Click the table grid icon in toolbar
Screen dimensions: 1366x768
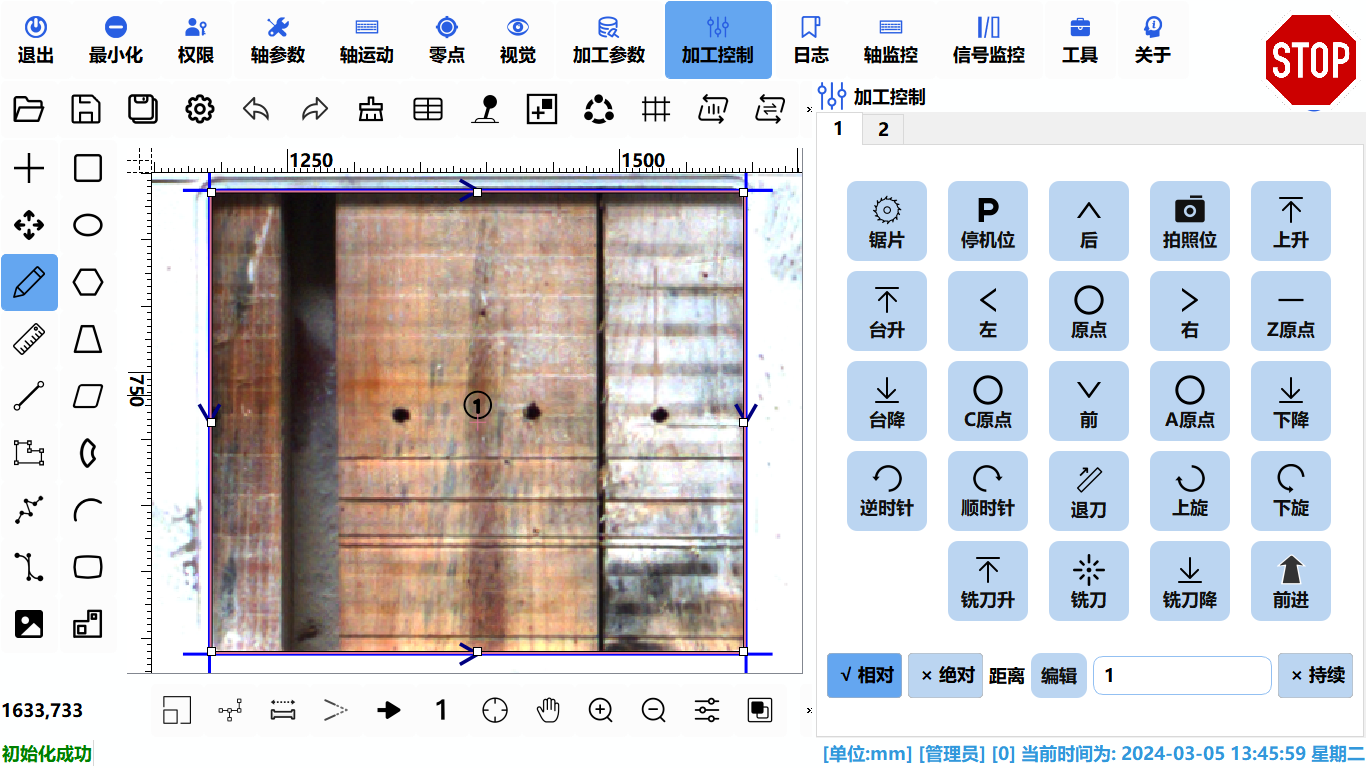(428, 109)
